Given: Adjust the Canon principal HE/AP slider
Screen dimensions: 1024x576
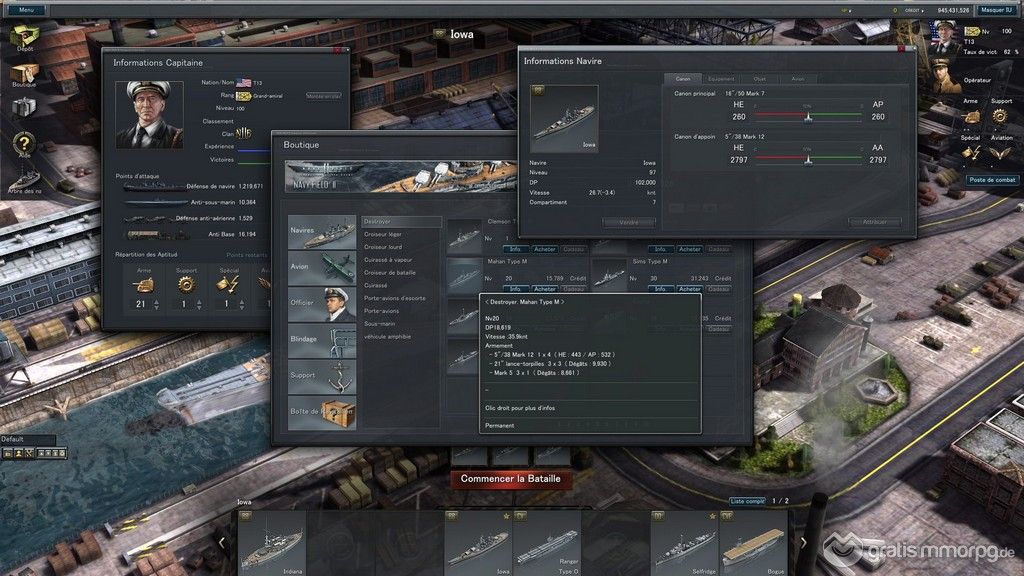Looking at the screenshot, I should [808, 117].
